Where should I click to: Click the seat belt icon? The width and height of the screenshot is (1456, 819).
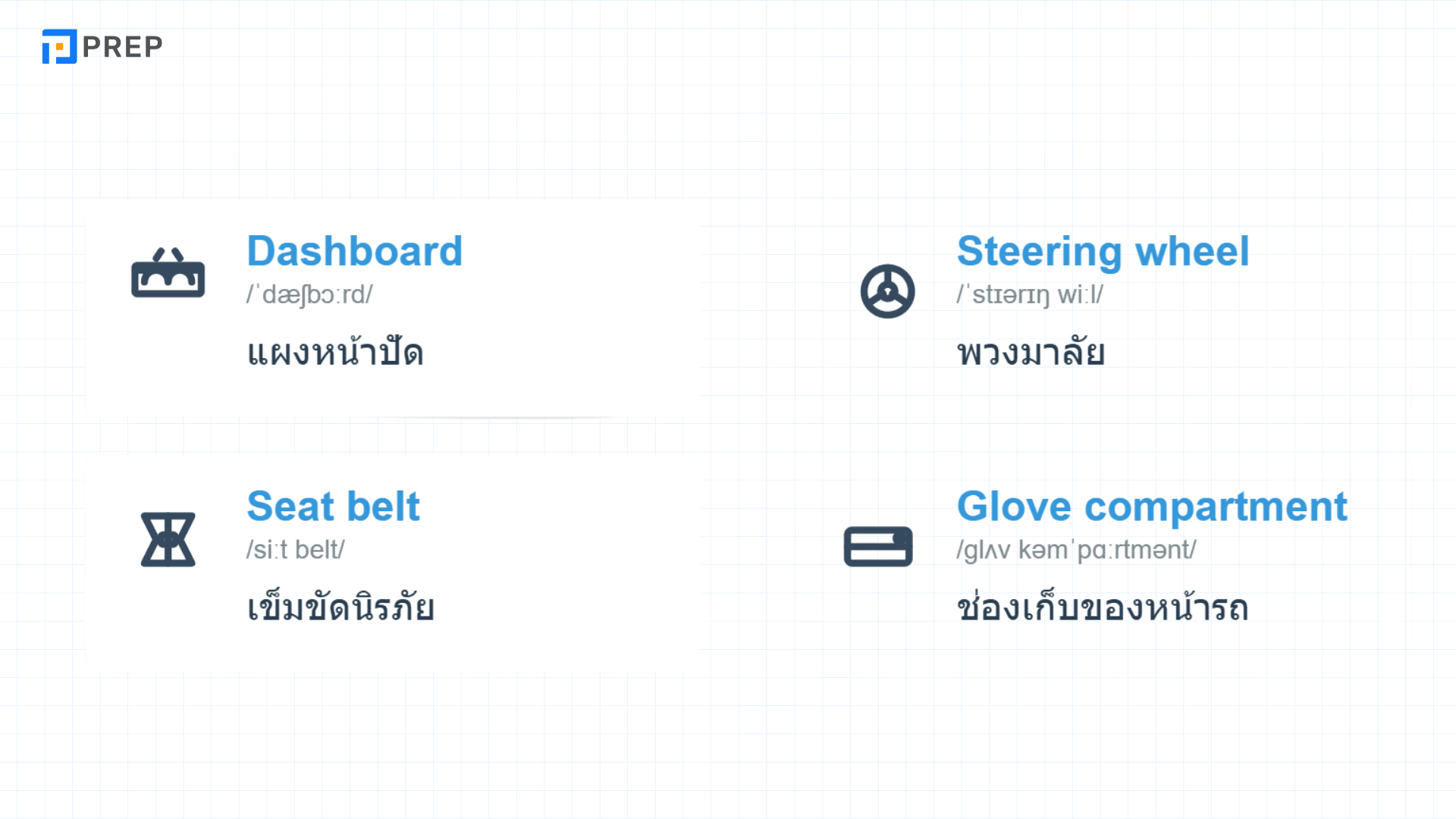(168, 539)
